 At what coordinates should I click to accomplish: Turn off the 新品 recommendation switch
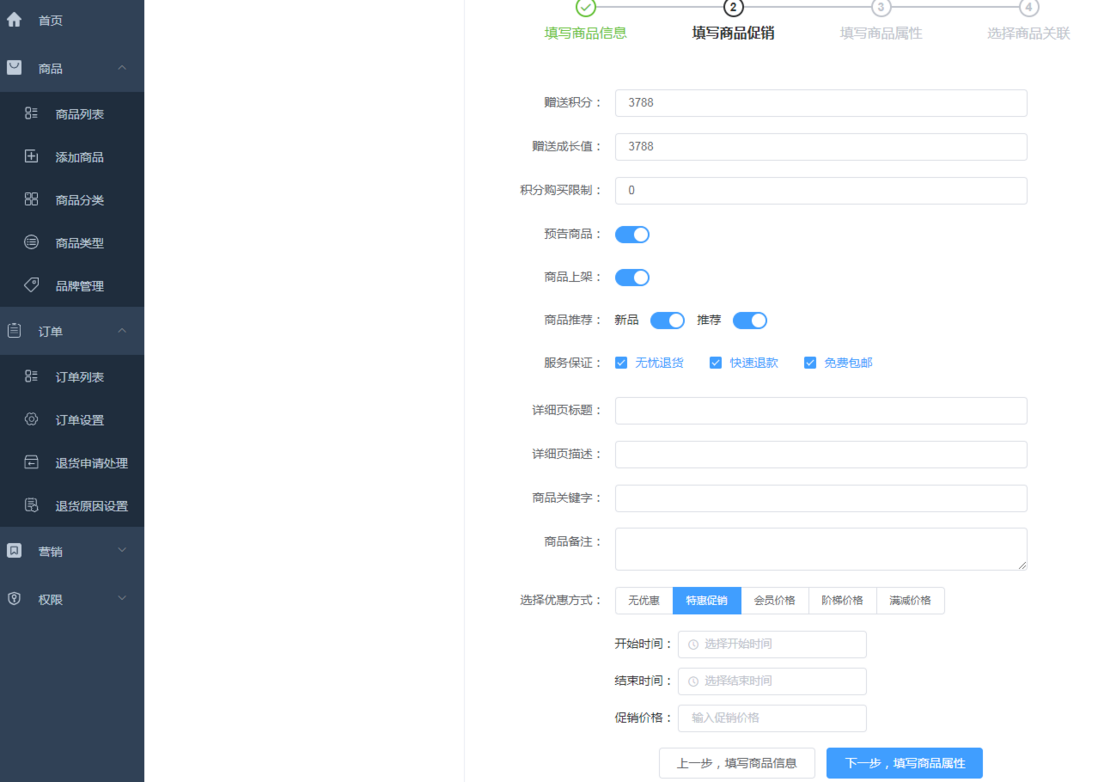coord(667,321)
